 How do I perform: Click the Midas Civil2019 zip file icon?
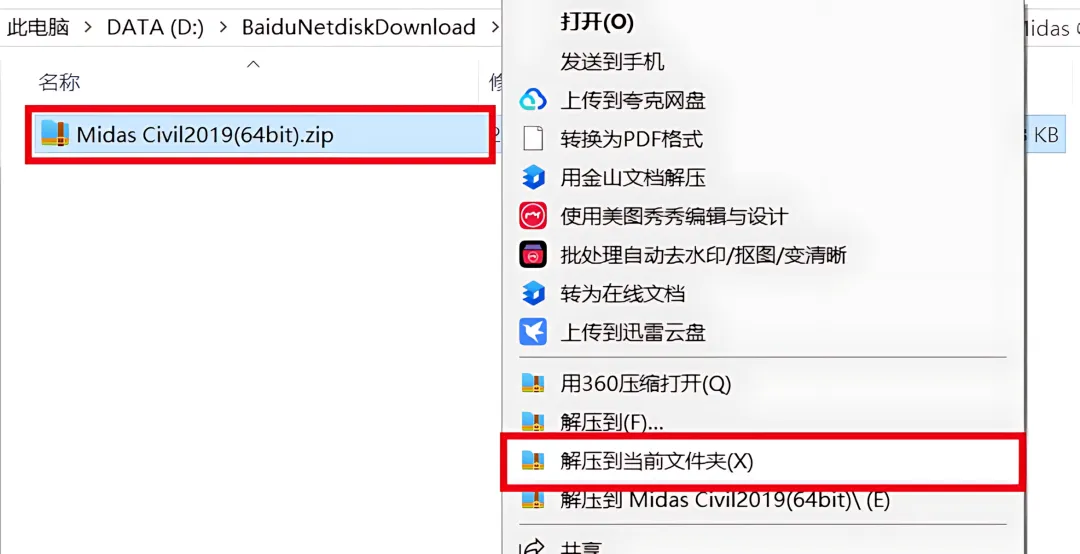[54, 134]
